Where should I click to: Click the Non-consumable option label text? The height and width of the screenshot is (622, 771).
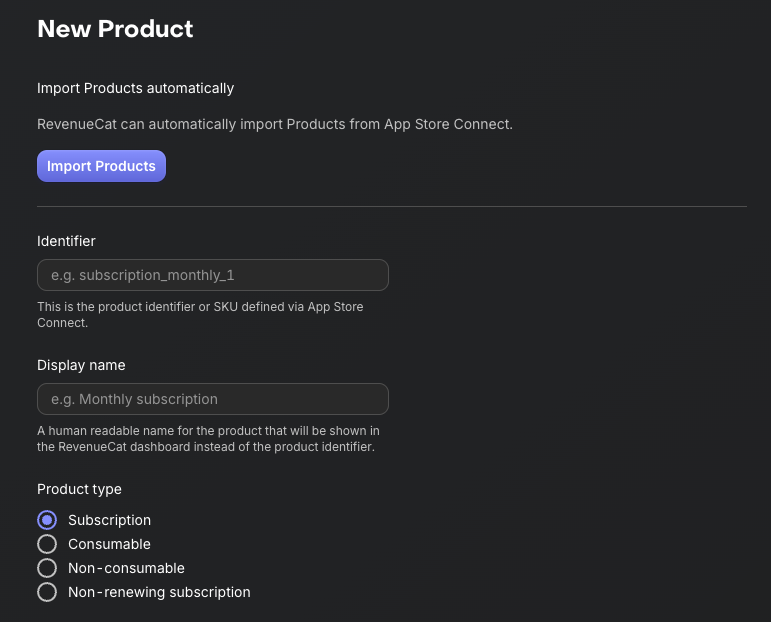[x=126, y=568]
